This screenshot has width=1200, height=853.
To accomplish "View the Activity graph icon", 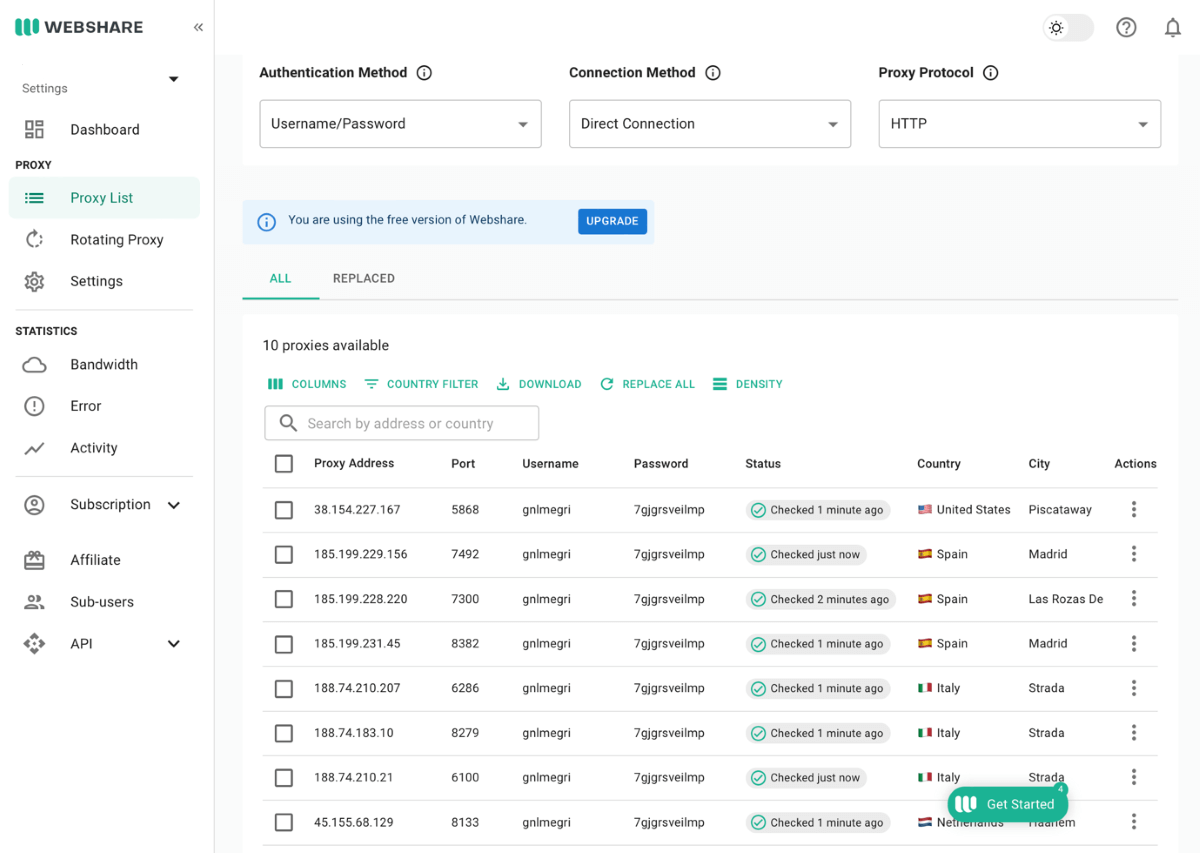I will point(34,448).
